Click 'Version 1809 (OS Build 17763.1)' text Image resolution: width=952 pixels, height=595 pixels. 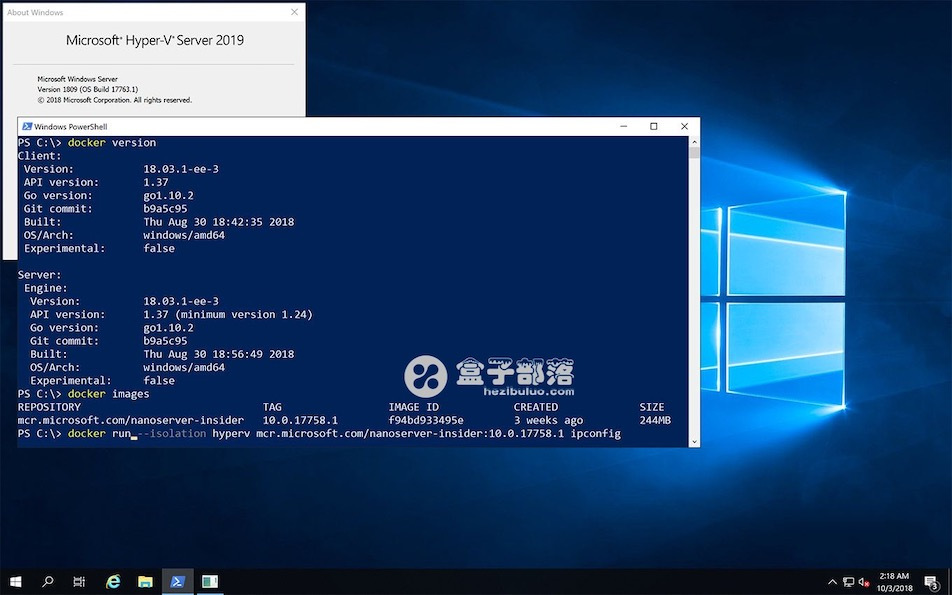coord(87,89)
